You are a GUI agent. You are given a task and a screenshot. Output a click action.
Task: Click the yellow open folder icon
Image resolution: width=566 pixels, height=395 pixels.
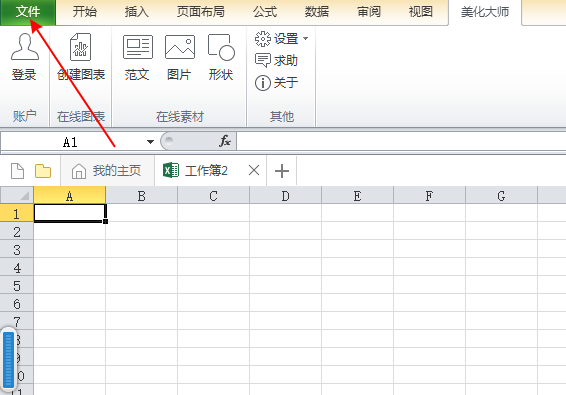point(43,171)
